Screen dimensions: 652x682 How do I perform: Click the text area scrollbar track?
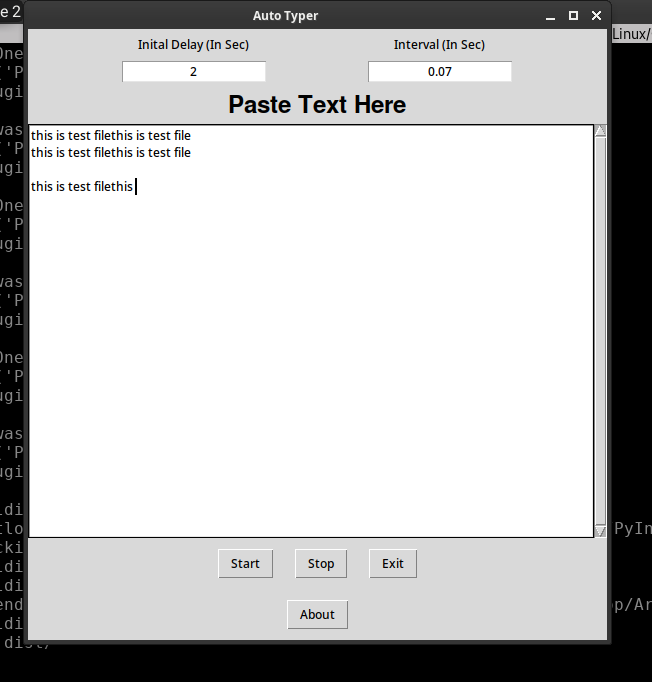coord(600,331)
